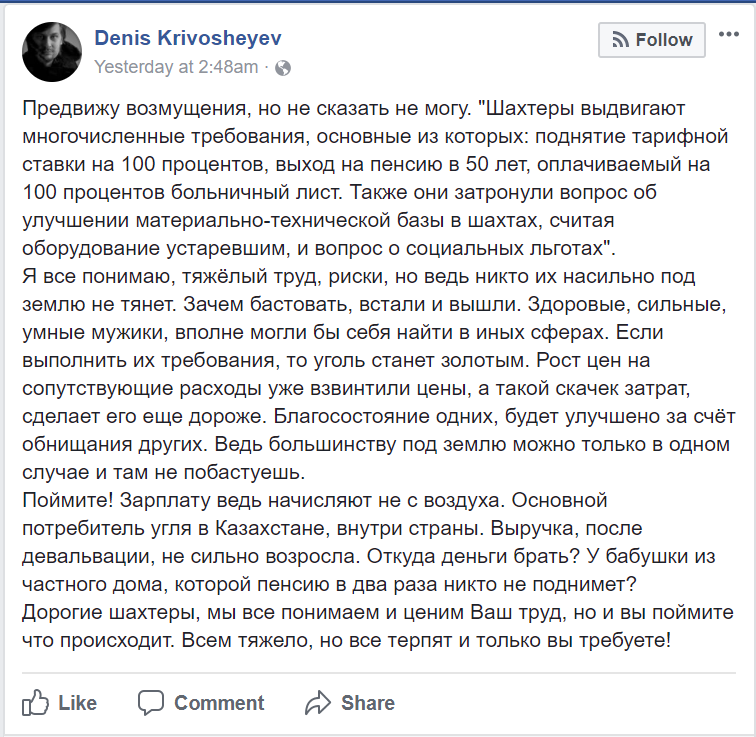Click the RSS feed icon in Follow

(620, 40)
